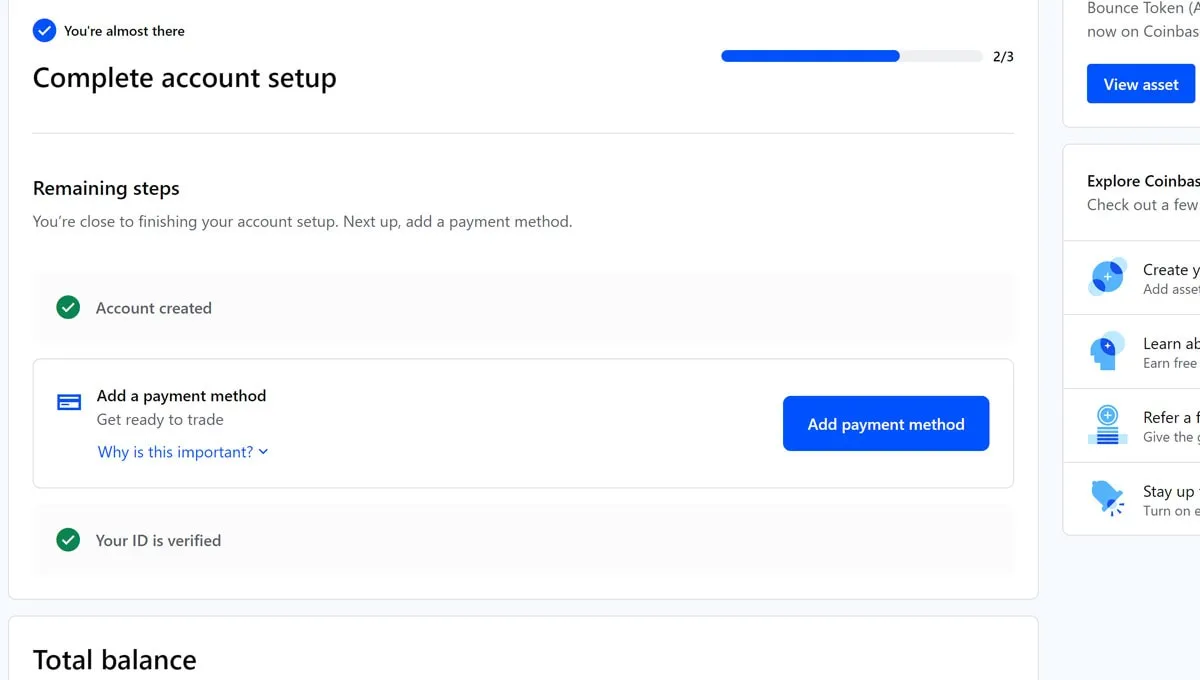This screenshot has width=1200, height=680.
Task: Click the 2/3 step counter label
Action: click(x=1003, y=56)
